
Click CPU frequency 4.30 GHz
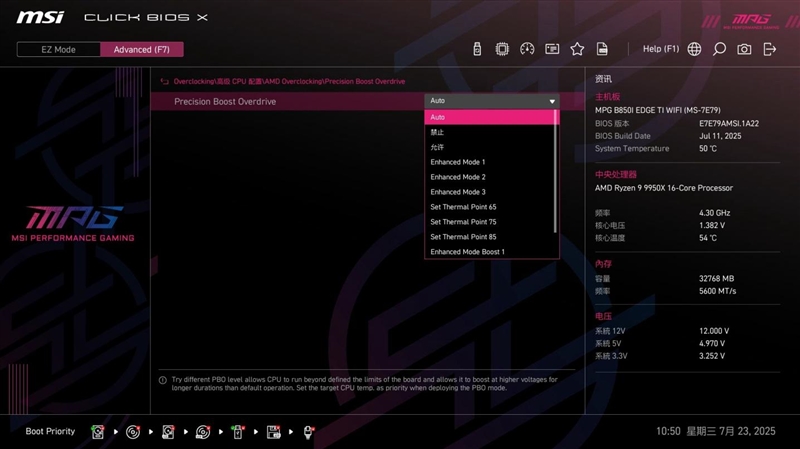click(x=714, y=213)
